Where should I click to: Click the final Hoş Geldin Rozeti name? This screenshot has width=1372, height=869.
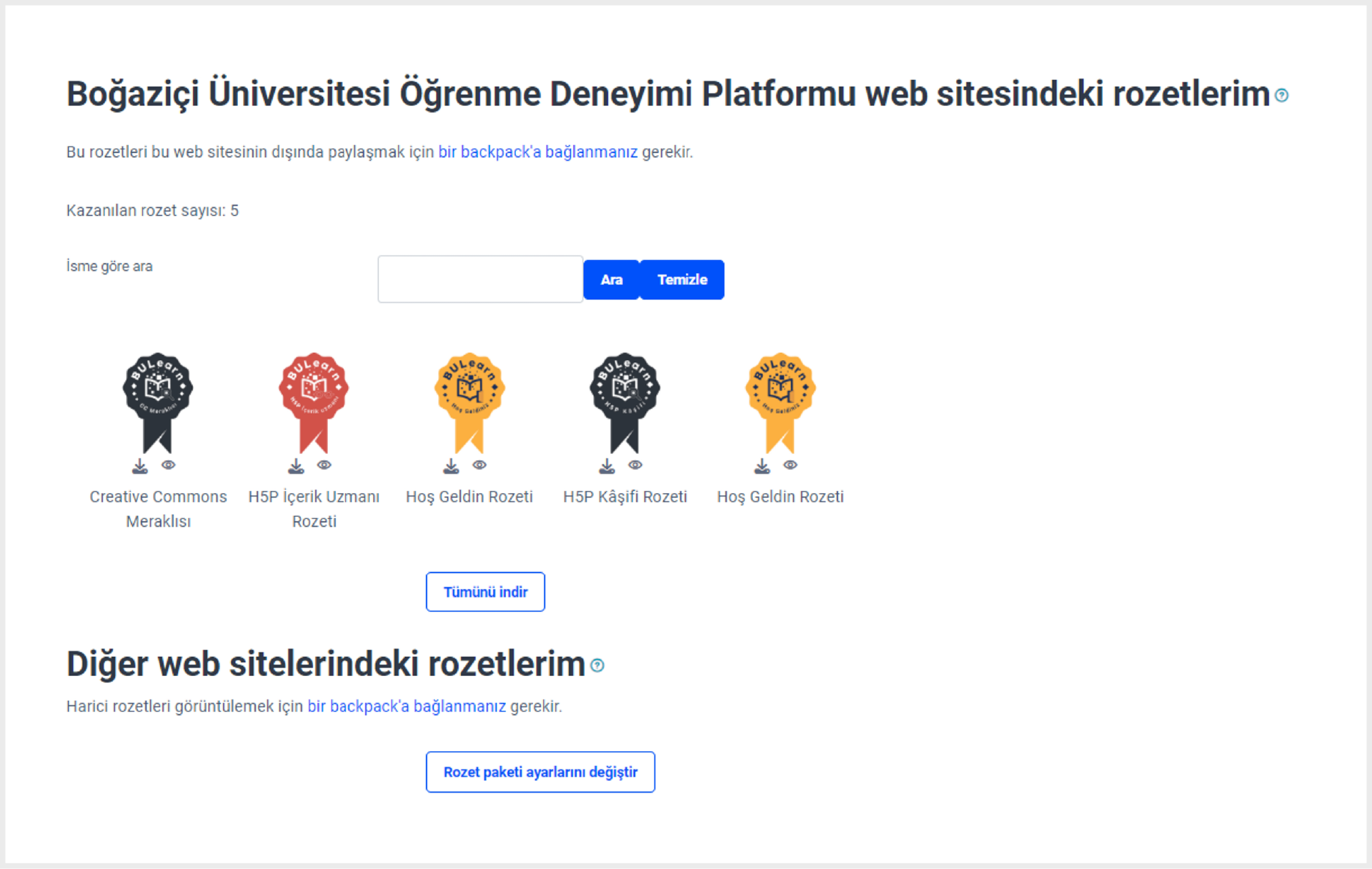click(780, 497)
